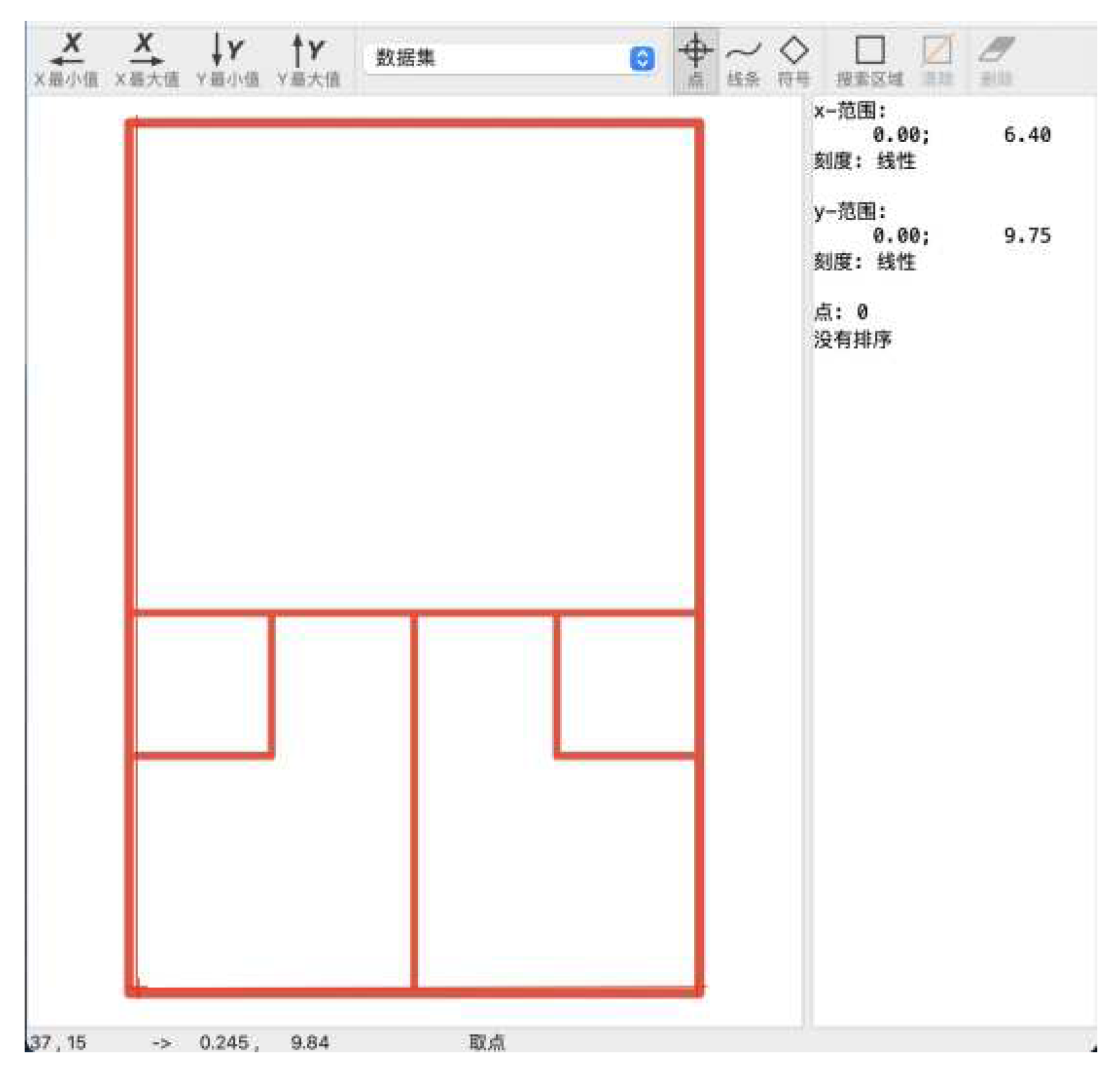This screenshot has width=1120, height=1075.
Task: Activate the 搜索区域 rectangle tool
Action: click(x=869, y=58)
